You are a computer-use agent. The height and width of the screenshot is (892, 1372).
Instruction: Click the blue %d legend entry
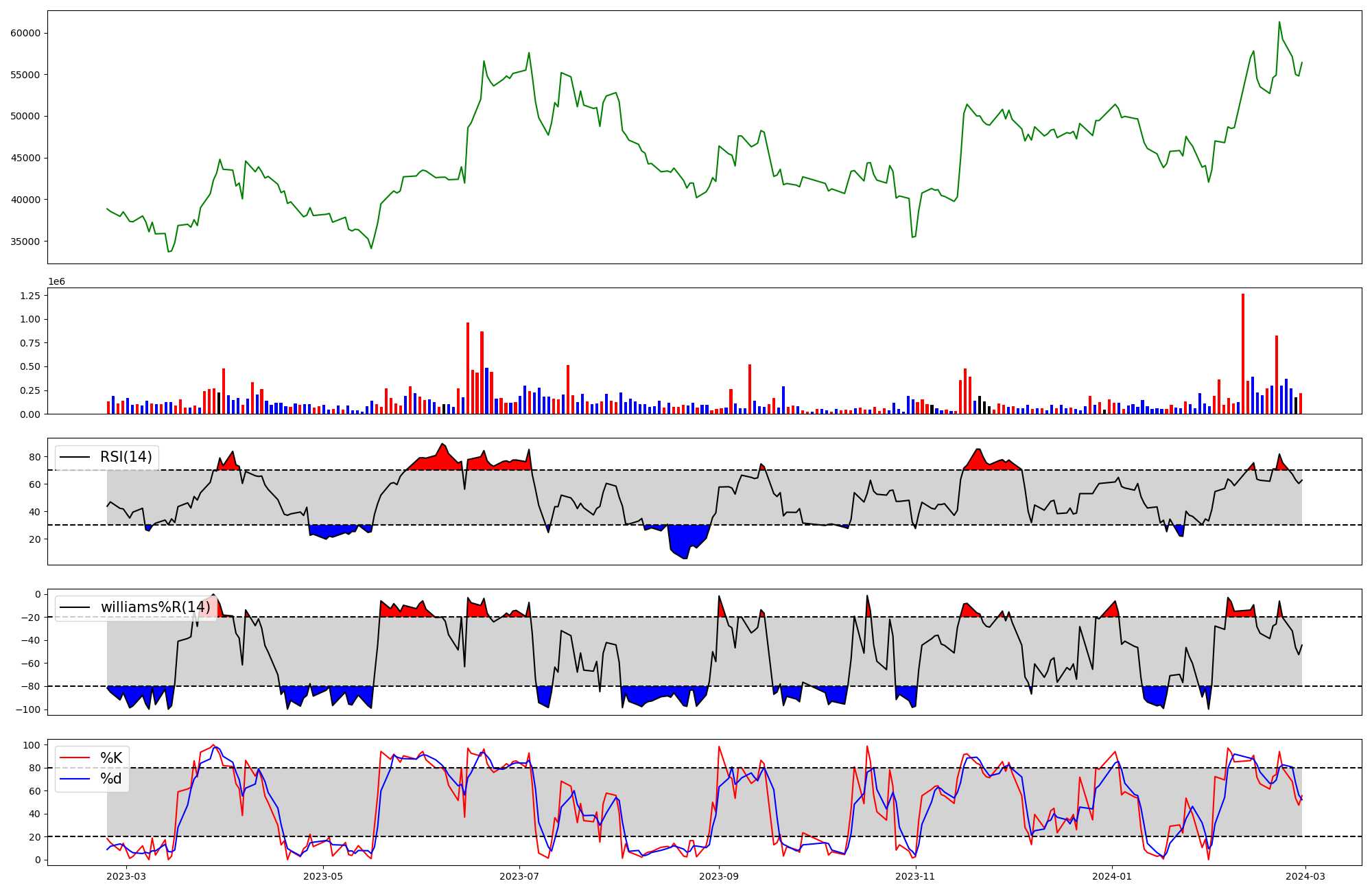pos(111,779)
